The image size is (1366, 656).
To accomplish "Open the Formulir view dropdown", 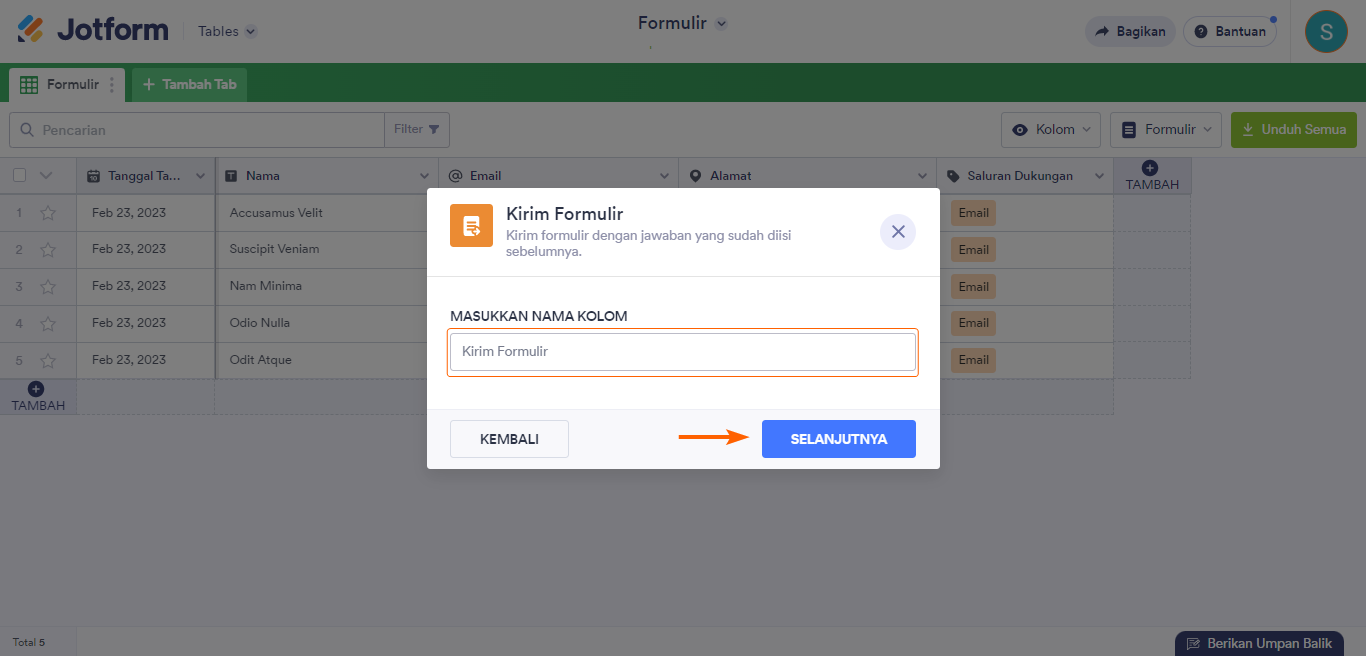I will (1165, 130).
